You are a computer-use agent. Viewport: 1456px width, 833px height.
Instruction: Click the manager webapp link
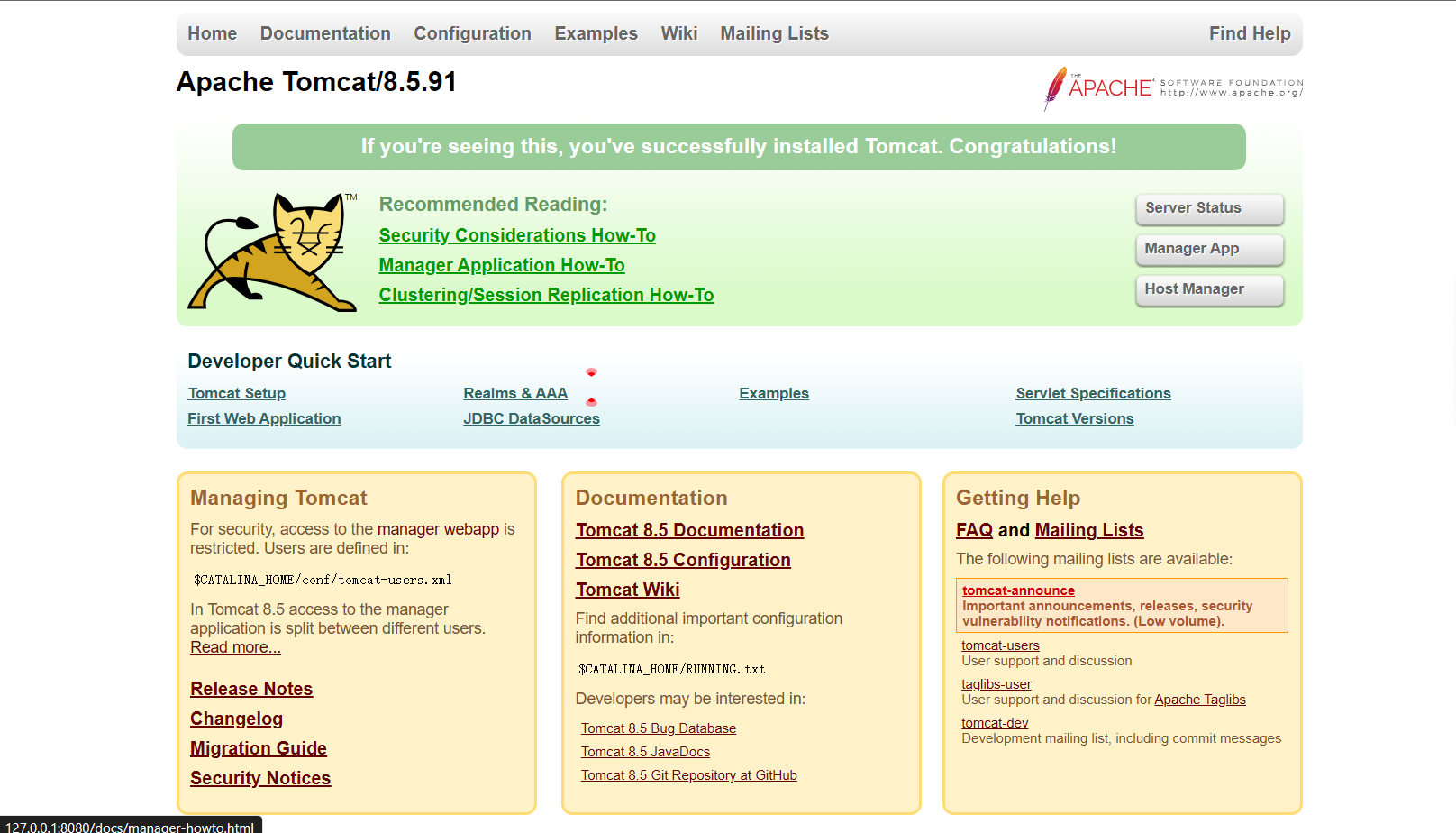click(438, 529)
